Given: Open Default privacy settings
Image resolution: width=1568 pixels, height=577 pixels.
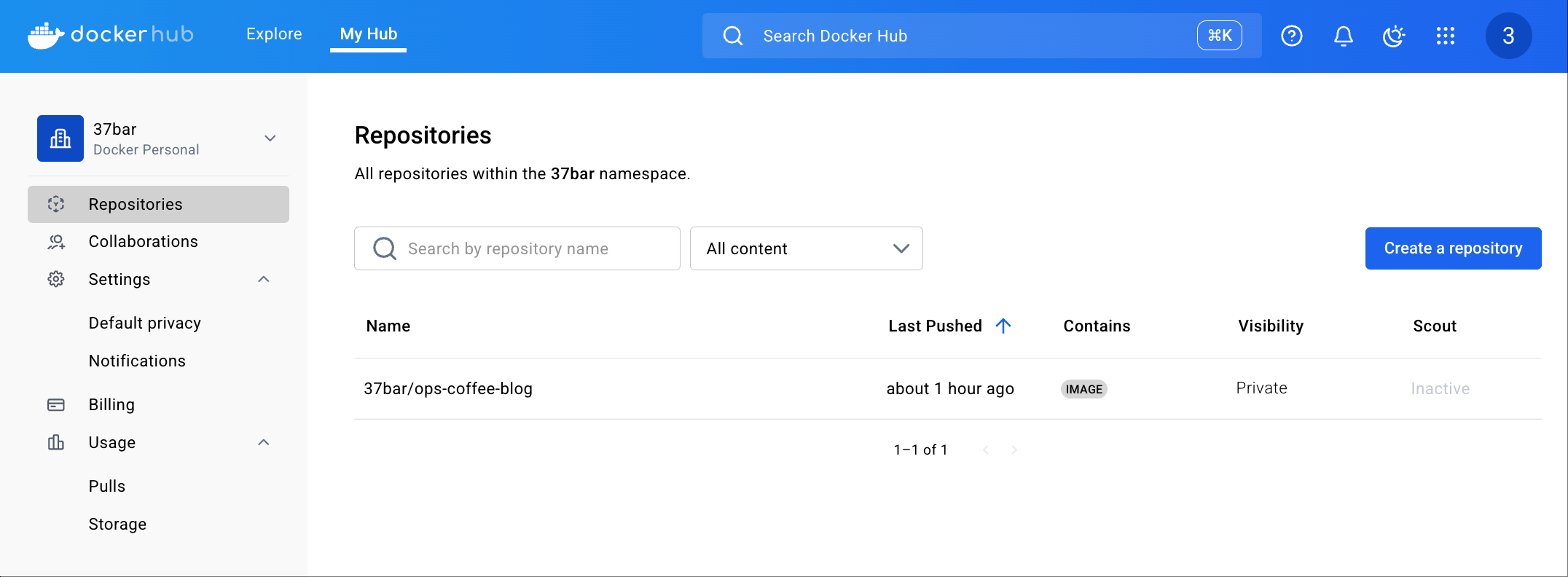Looking at the screenshot, I should tap(144, 323).
